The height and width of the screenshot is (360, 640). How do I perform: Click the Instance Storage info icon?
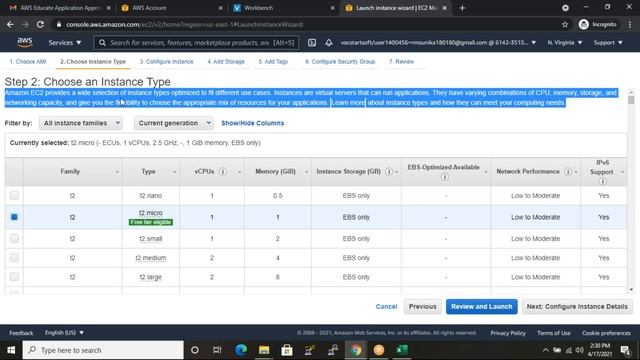[389, 171]
